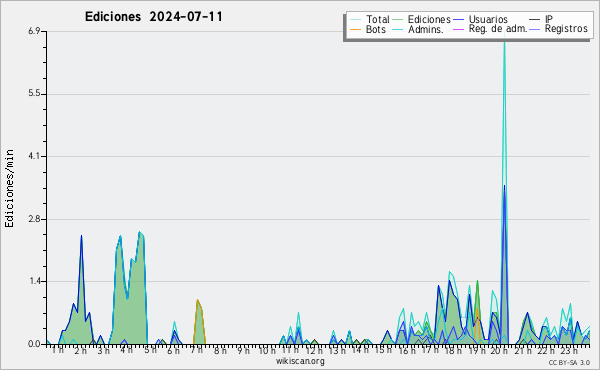Click the 5.5 y-axis value
Screen dimensions: 600x370
pos(34,94)
